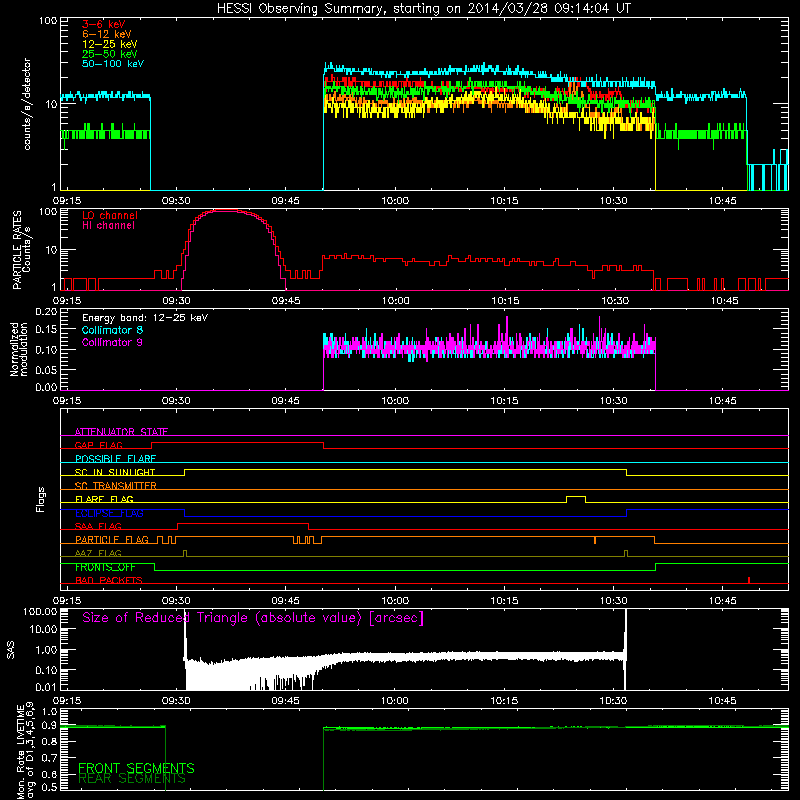
Task: Click the raised pulse on the FLARE_FLAG line
Action: [576, 498]
